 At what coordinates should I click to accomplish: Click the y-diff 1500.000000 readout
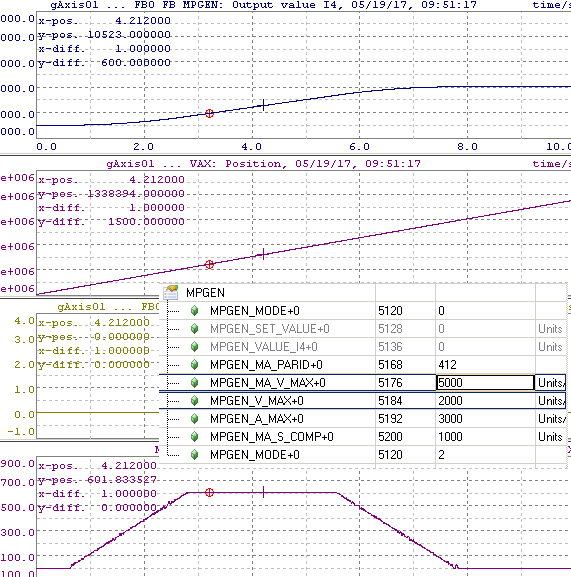[x=111, y=222]
